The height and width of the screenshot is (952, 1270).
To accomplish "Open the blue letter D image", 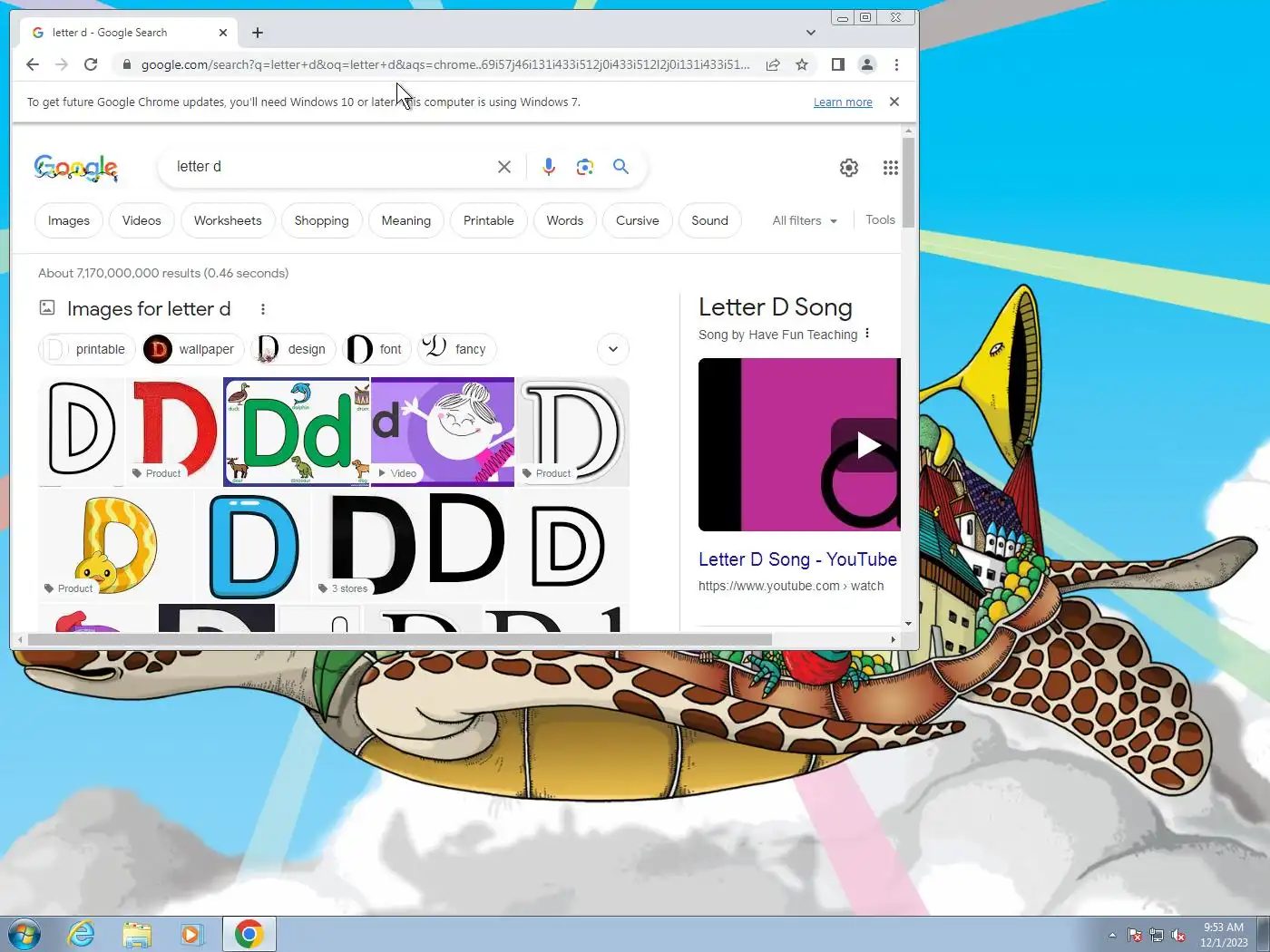I will (x=253, y=545).
